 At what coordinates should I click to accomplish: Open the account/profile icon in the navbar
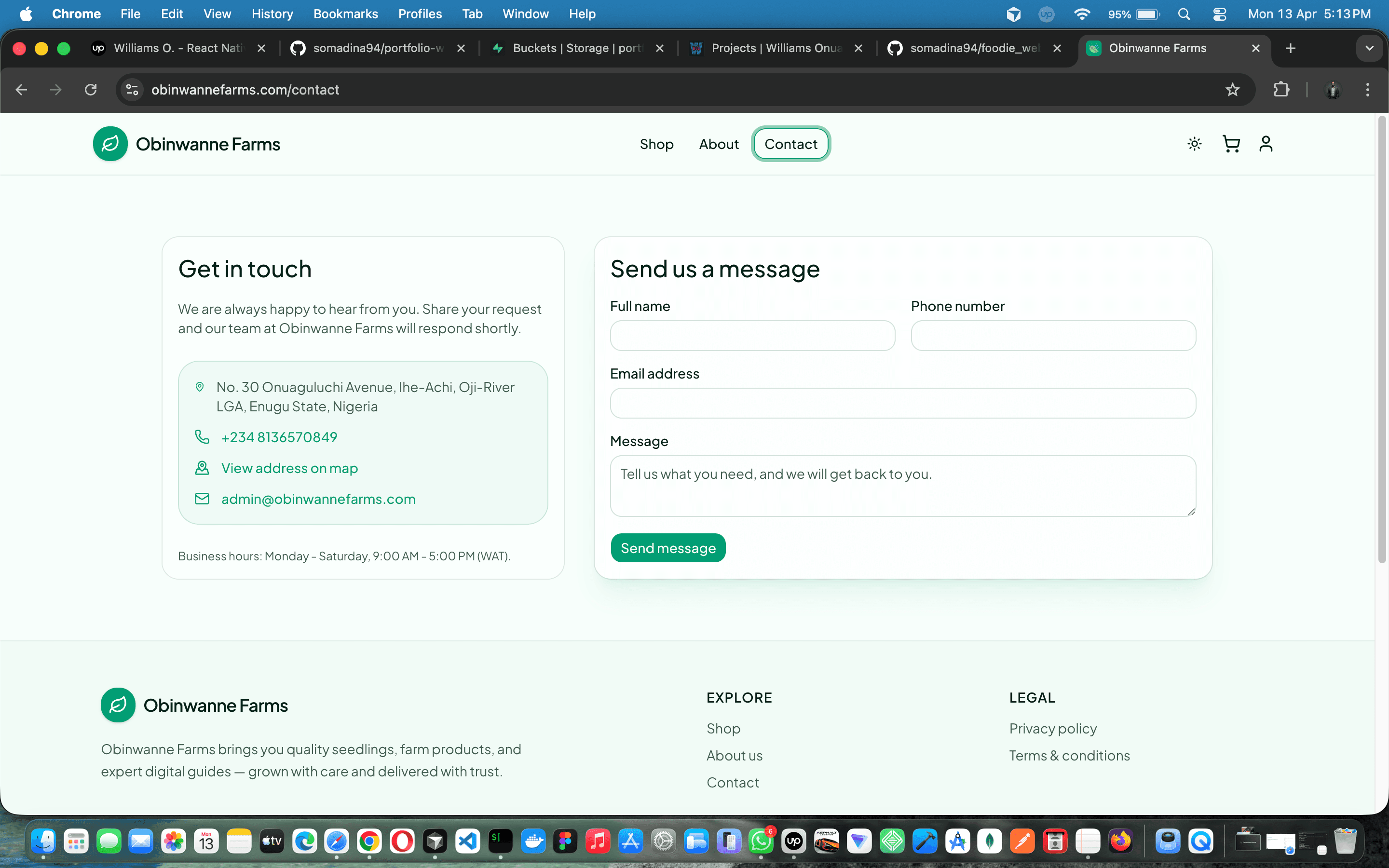[1267, 144]
